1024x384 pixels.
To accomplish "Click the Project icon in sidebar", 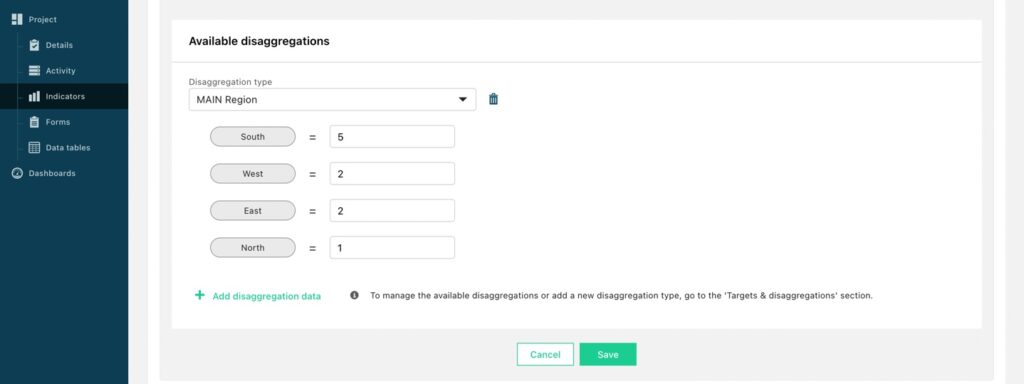I will click(x=18, y=20).
